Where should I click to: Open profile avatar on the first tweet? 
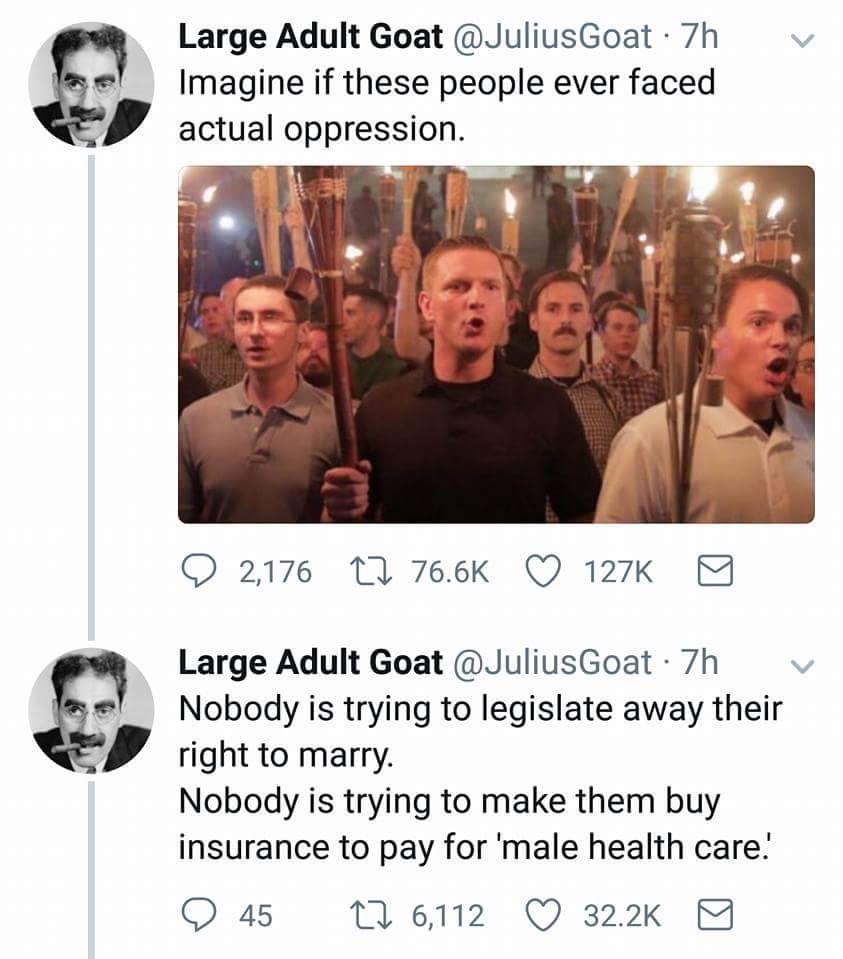(91, 85)
